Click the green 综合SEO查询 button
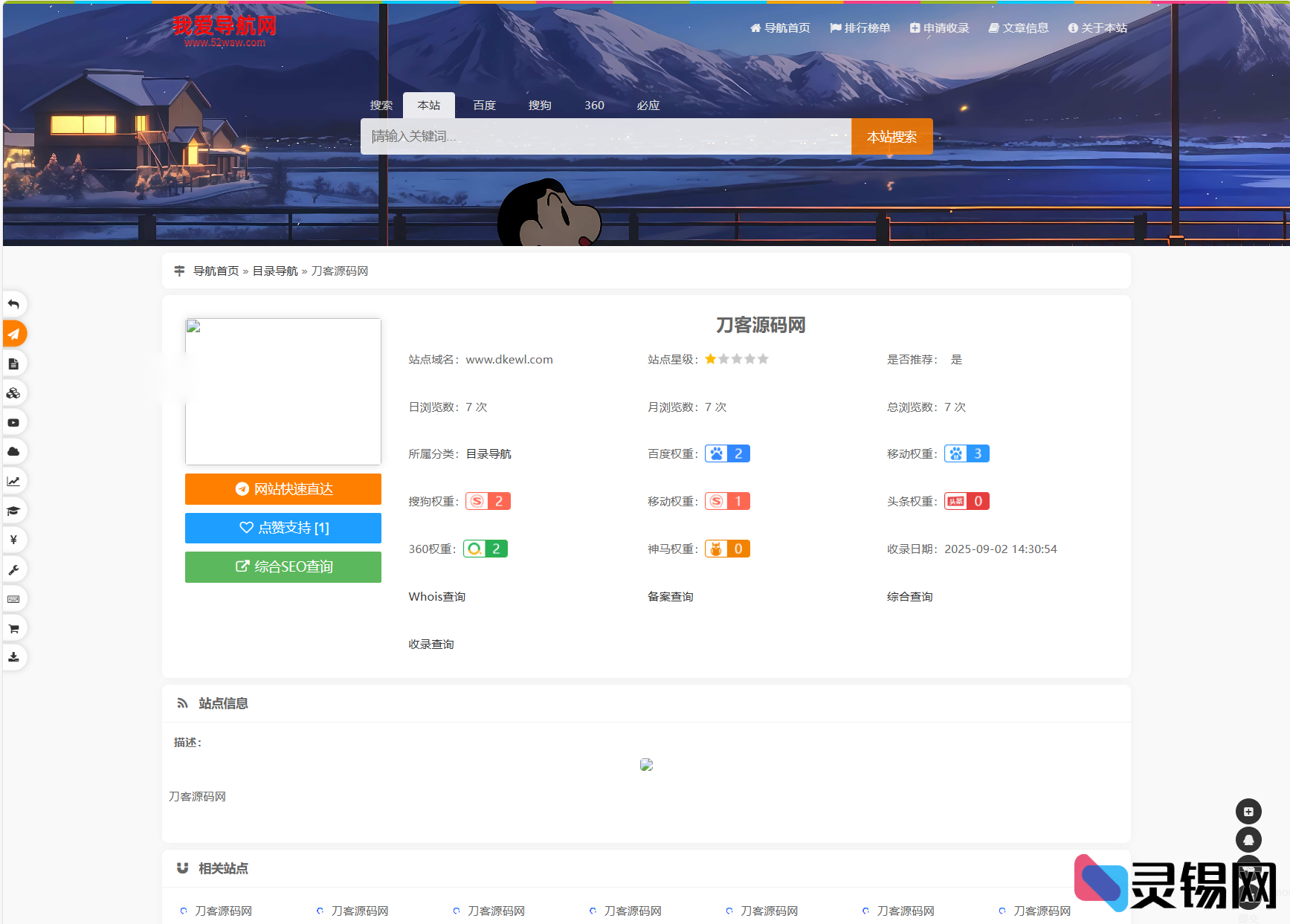Viewport: 1290px width, 924px height. pos(283,566)
